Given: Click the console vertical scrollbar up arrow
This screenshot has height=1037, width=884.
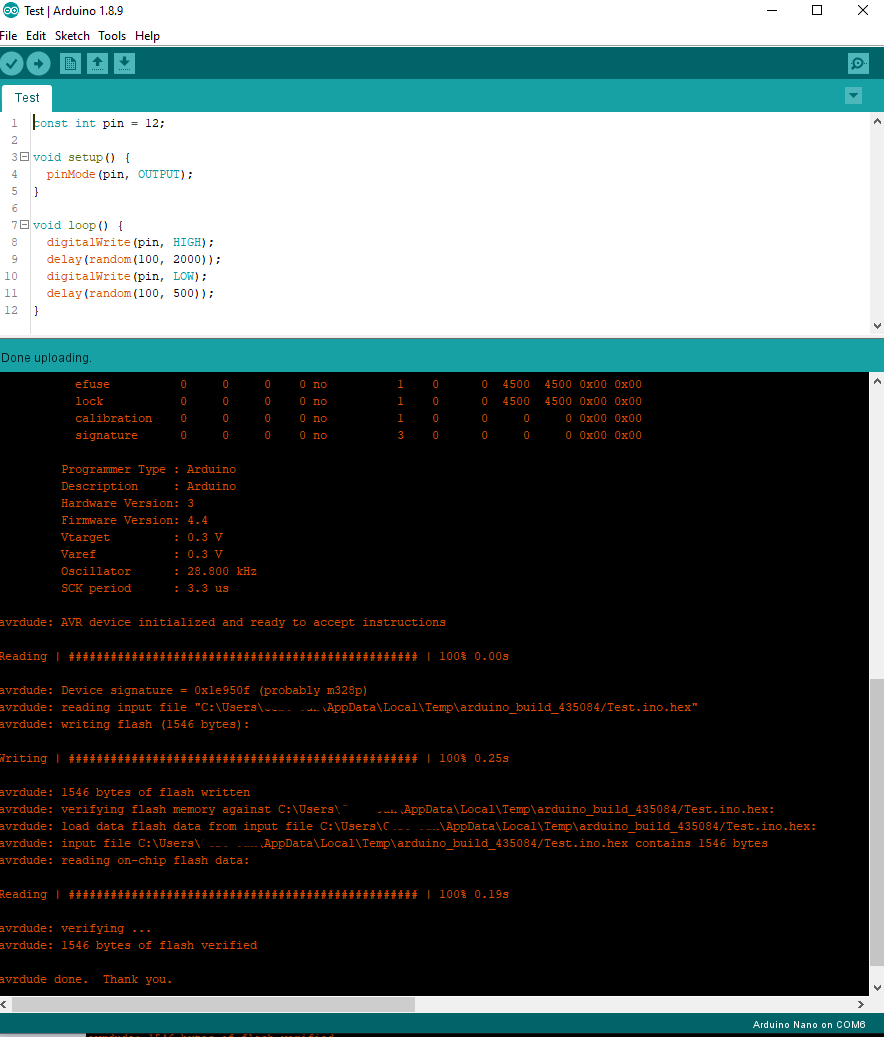Looking at the screenshot, I should [x=877, y=381].
